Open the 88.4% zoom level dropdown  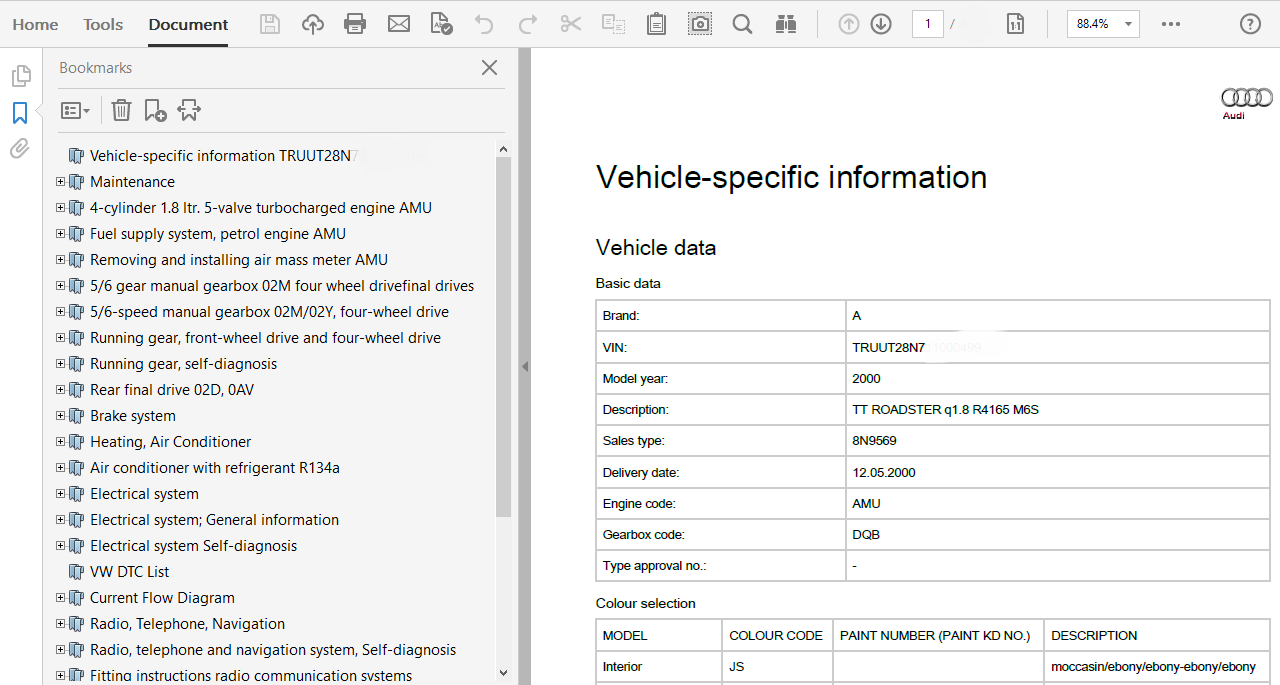click(1128, 24)
